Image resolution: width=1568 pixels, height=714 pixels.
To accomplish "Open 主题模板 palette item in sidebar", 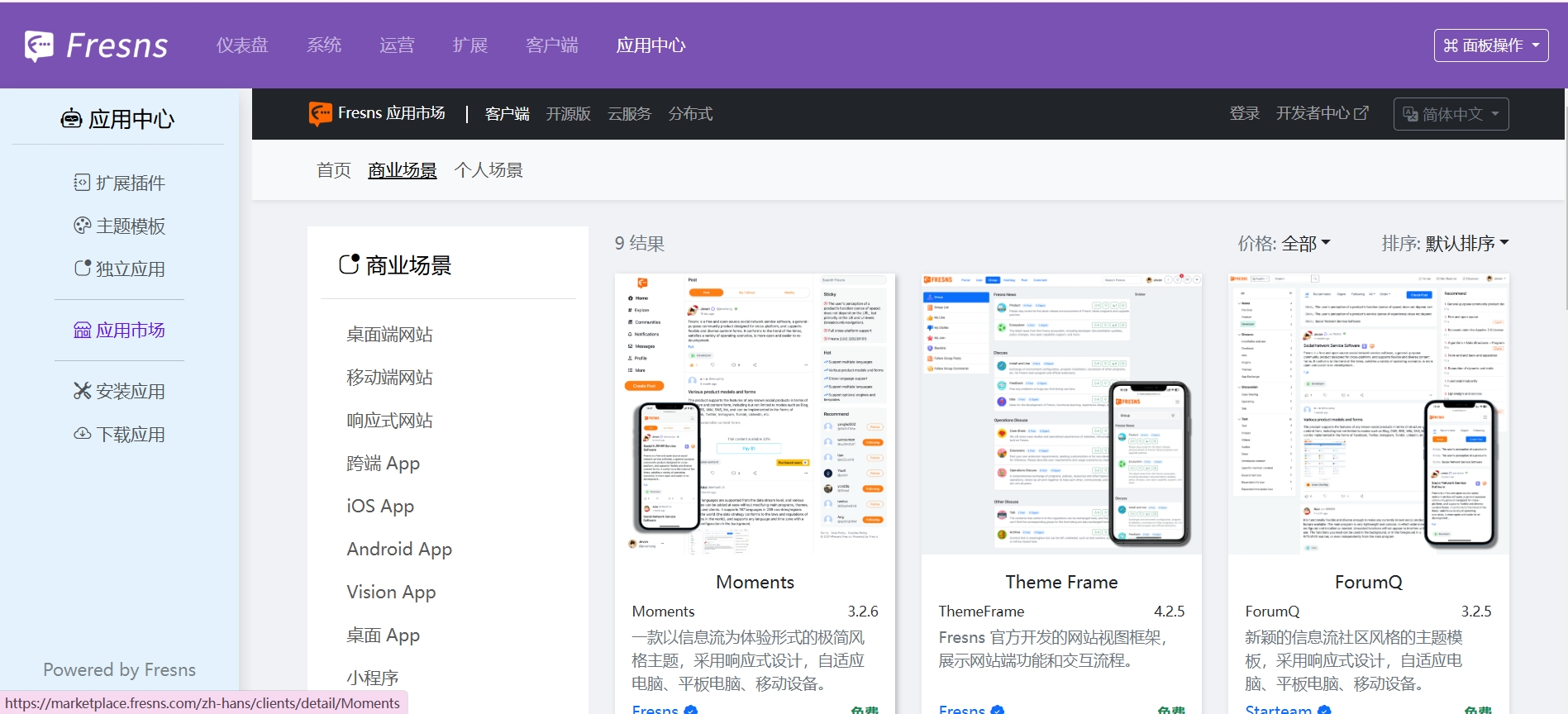I will [x=120, y=226].
